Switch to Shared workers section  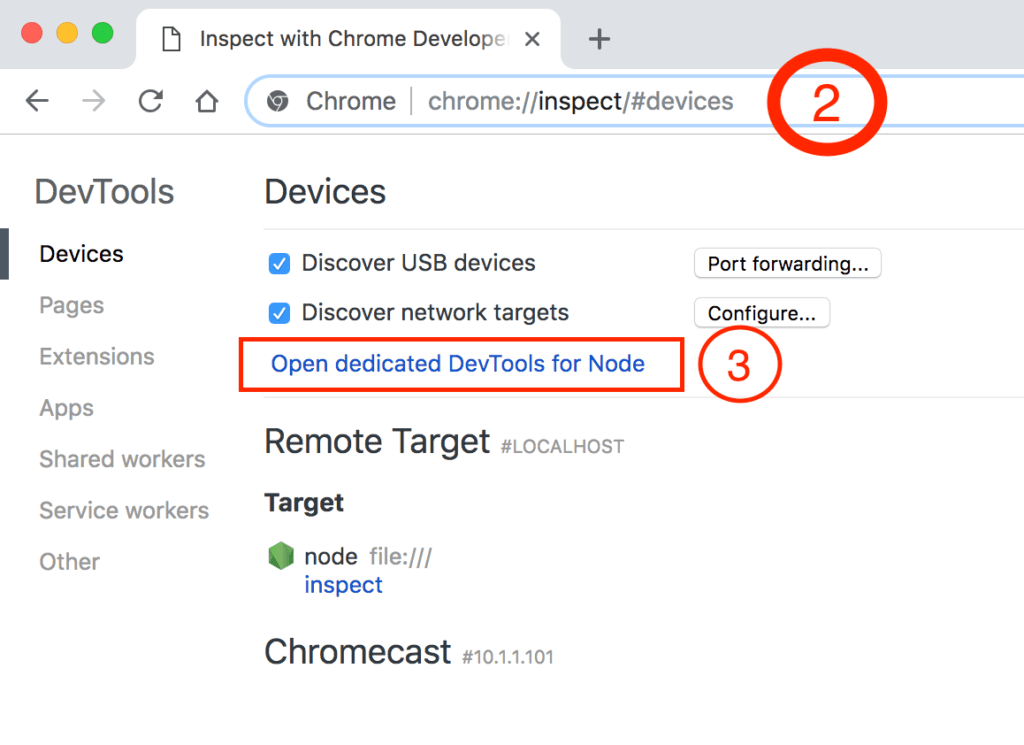(122, 459)
